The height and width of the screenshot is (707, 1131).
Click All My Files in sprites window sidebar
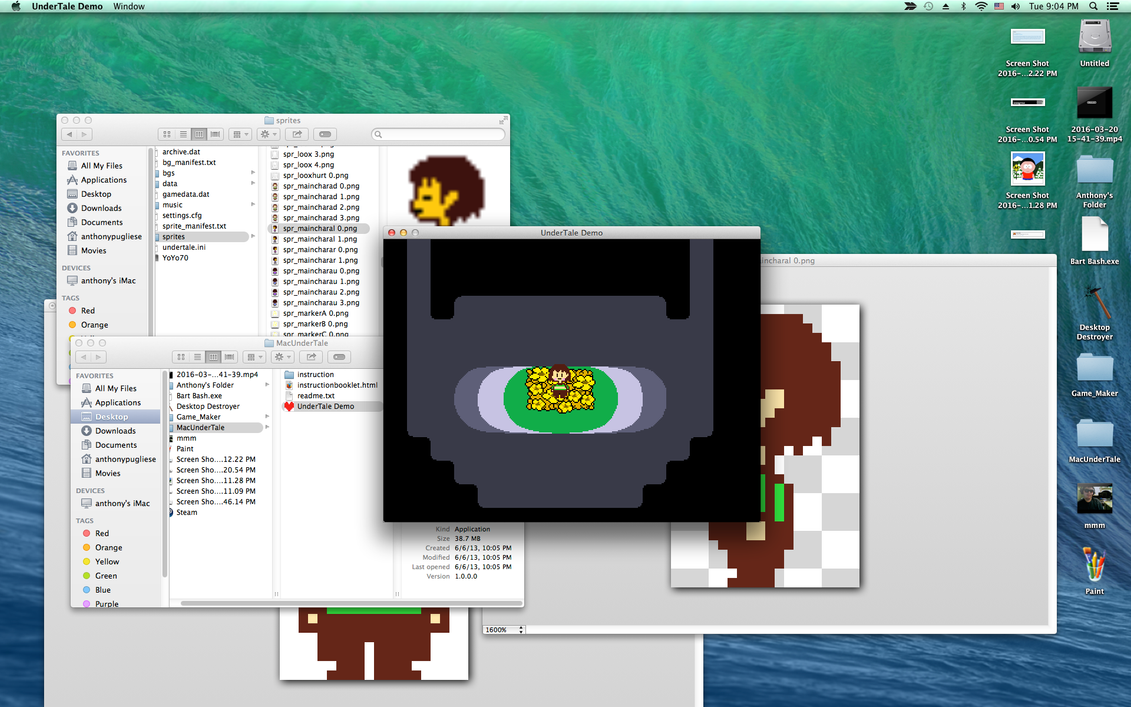click(101, 165)
